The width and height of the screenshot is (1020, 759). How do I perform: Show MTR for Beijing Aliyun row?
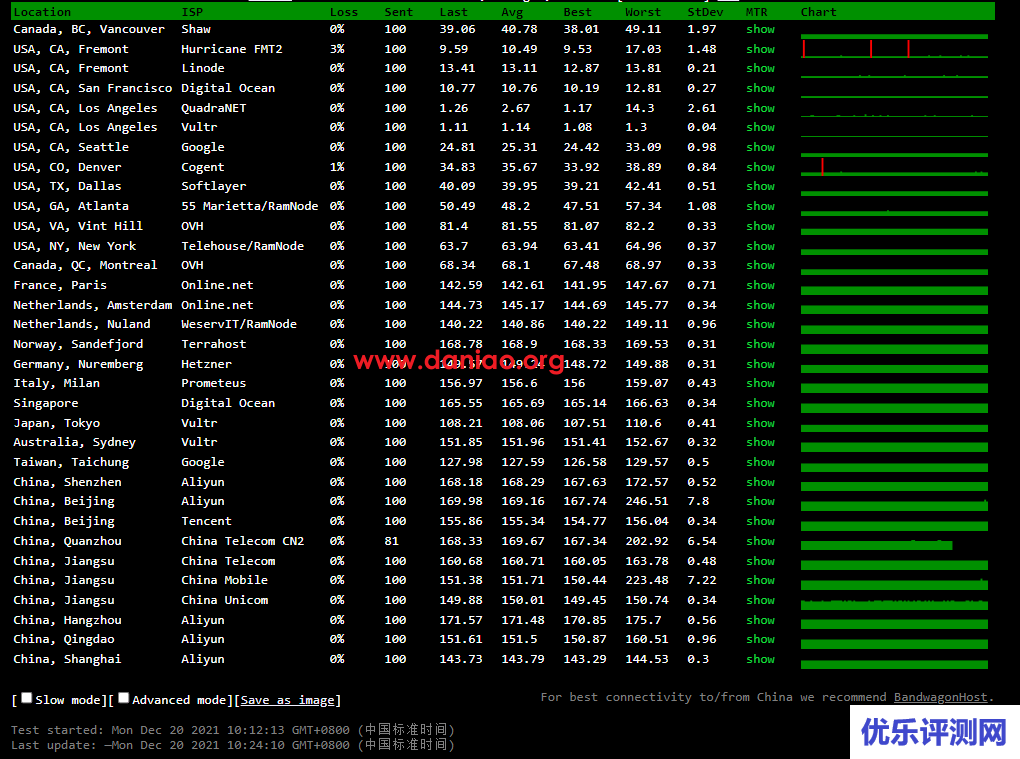(x=760, y=501)
